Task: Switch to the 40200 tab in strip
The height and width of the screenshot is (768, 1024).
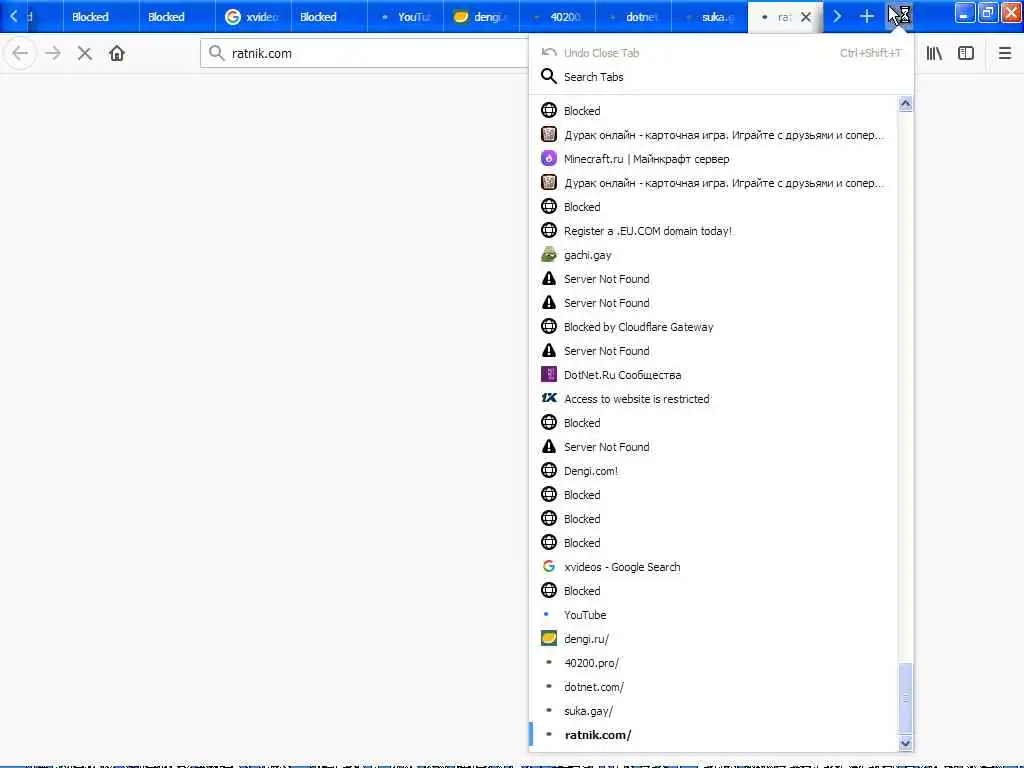Action: pyautogui.click(x=557, y=16)
